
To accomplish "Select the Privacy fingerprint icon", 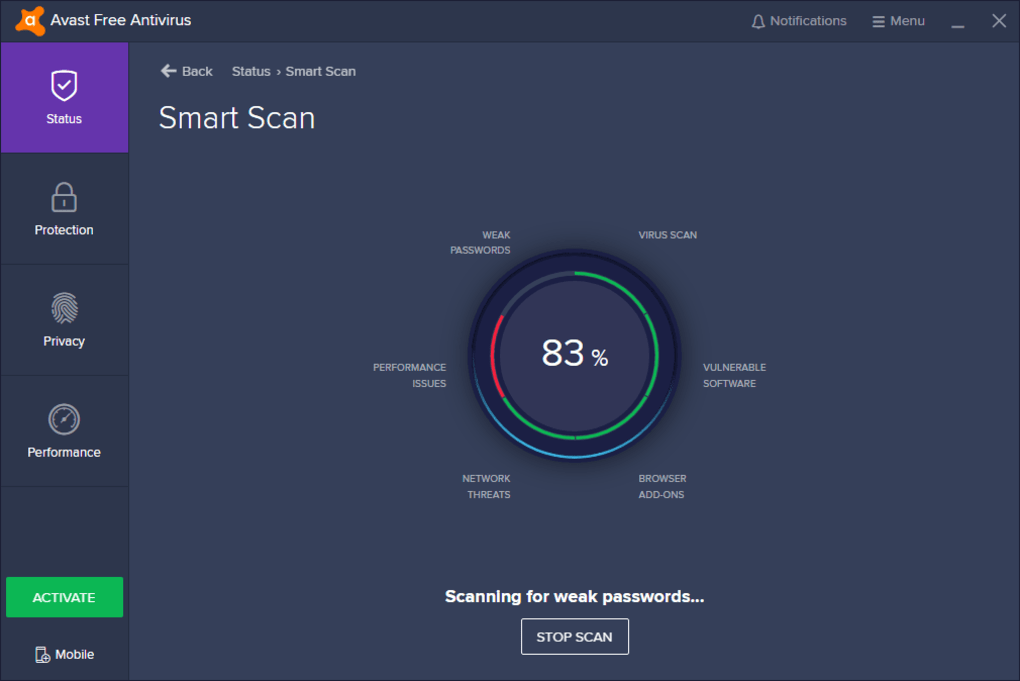I will [64, 308].
